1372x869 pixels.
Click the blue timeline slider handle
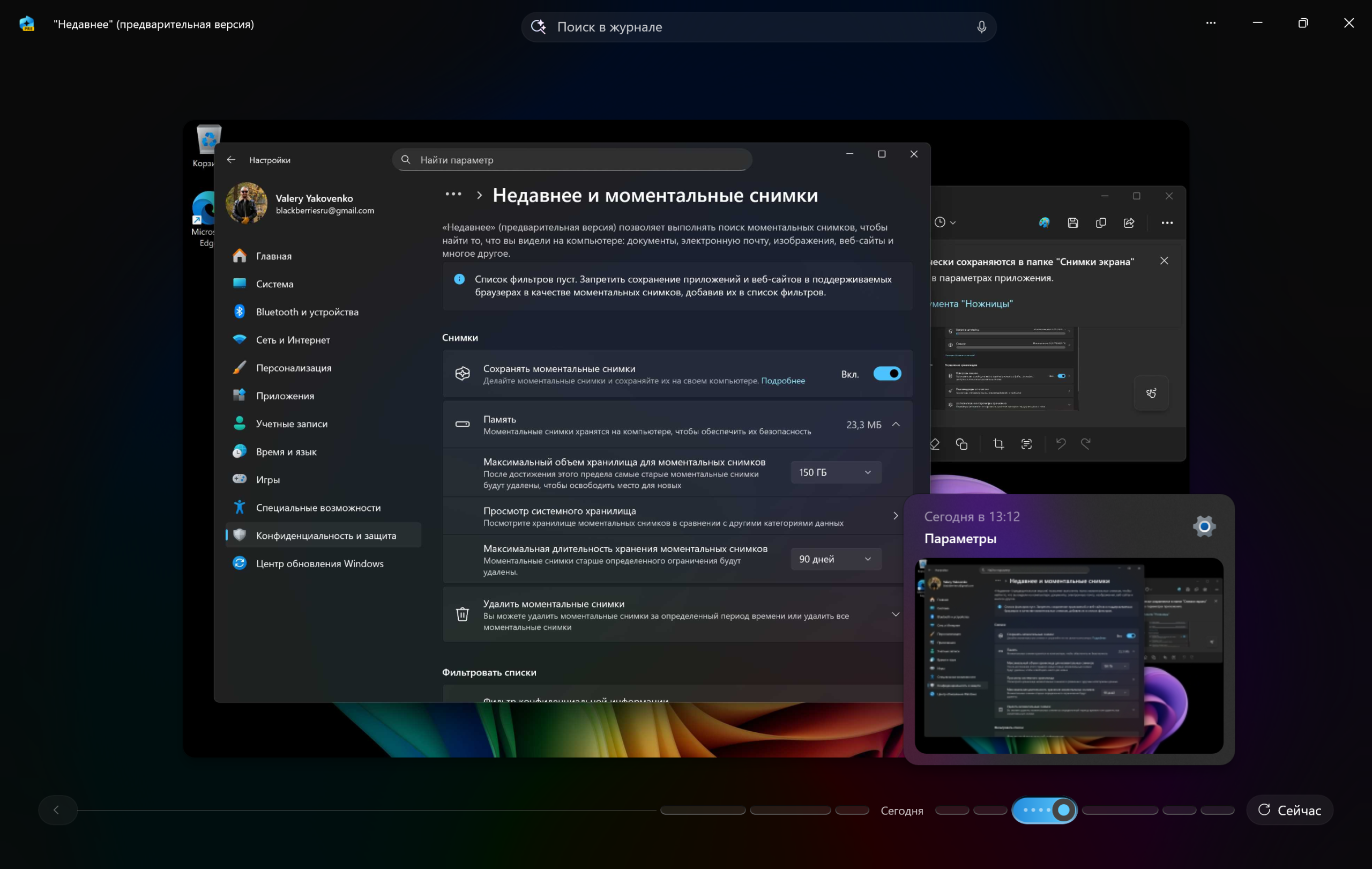1063,809
